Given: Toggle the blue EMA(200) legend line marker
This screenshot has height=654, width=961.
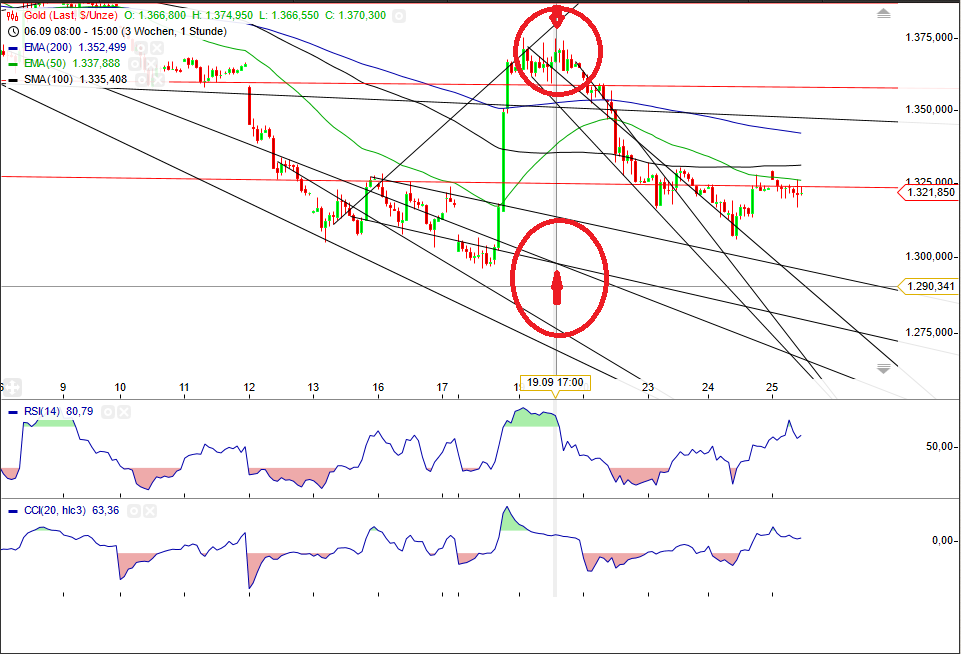Looking at the screenshot, I should [13, 47].
